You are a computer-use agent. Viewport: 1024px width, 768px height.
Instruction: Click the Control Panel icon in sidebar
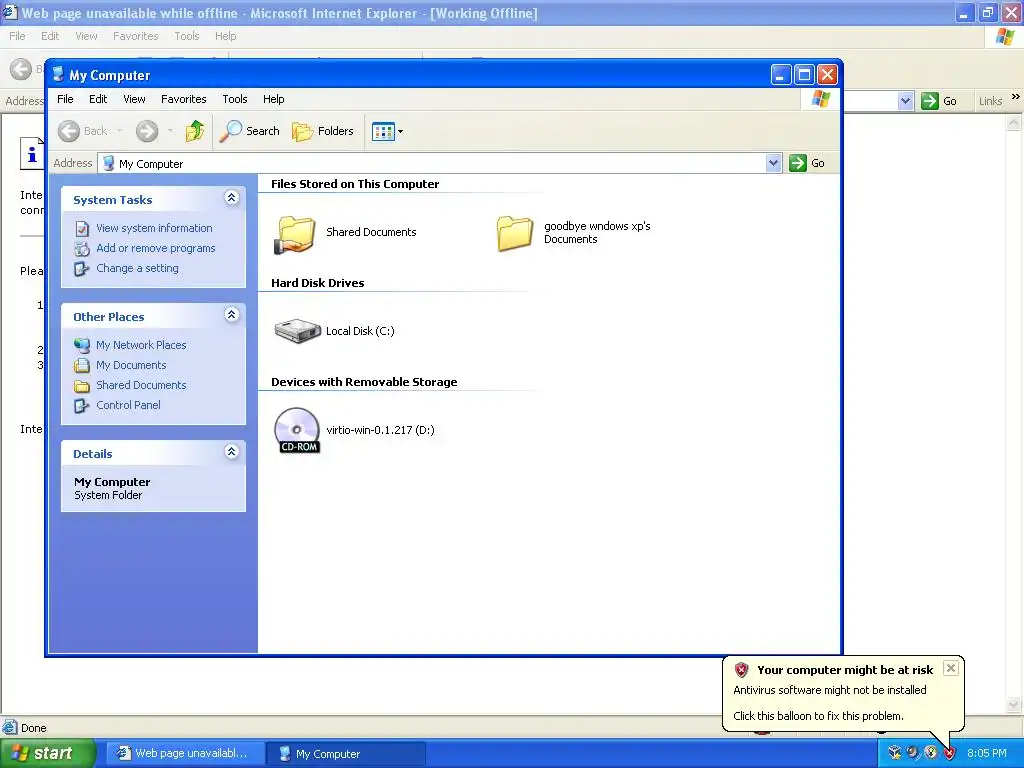coord(82,406)
